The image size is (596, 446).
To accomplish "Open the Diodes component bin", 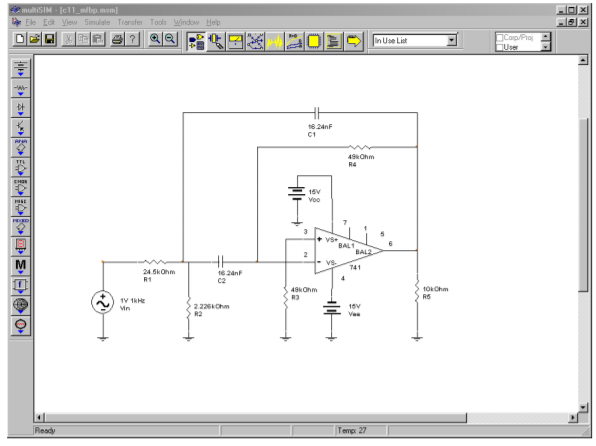I will tap(21, 108).
